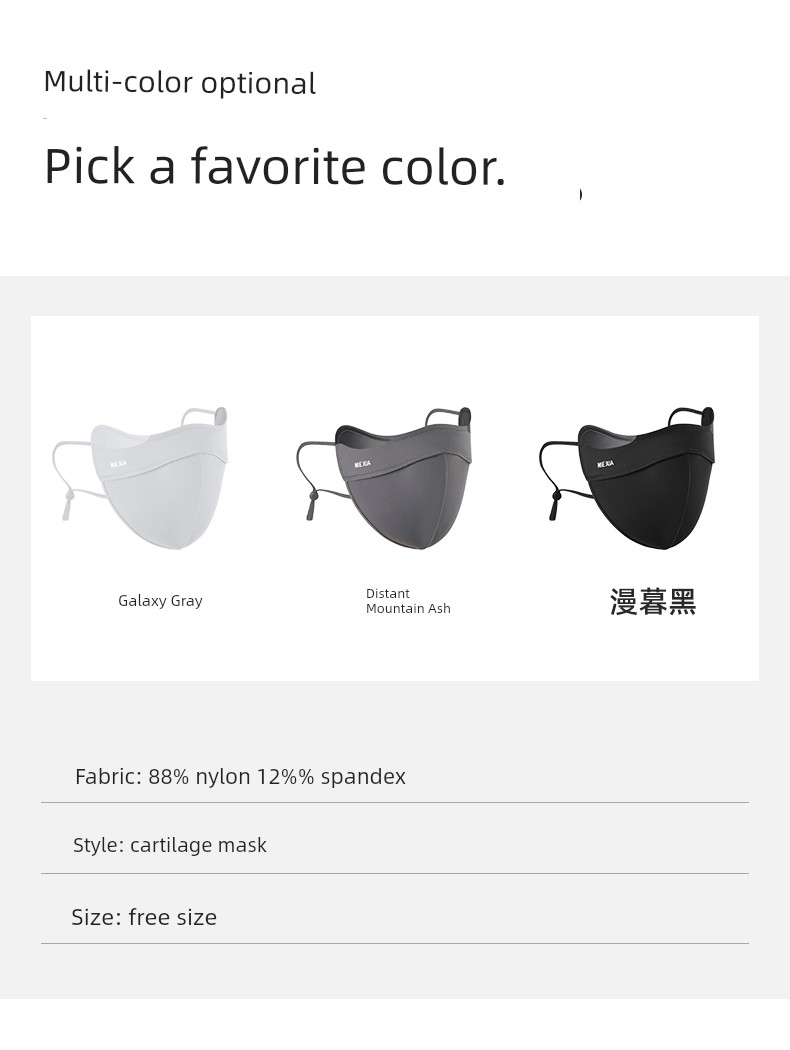The image size is (790, 1050).
Task: Click the ear loop tab atop light gray mask
Action: point(219,416)
